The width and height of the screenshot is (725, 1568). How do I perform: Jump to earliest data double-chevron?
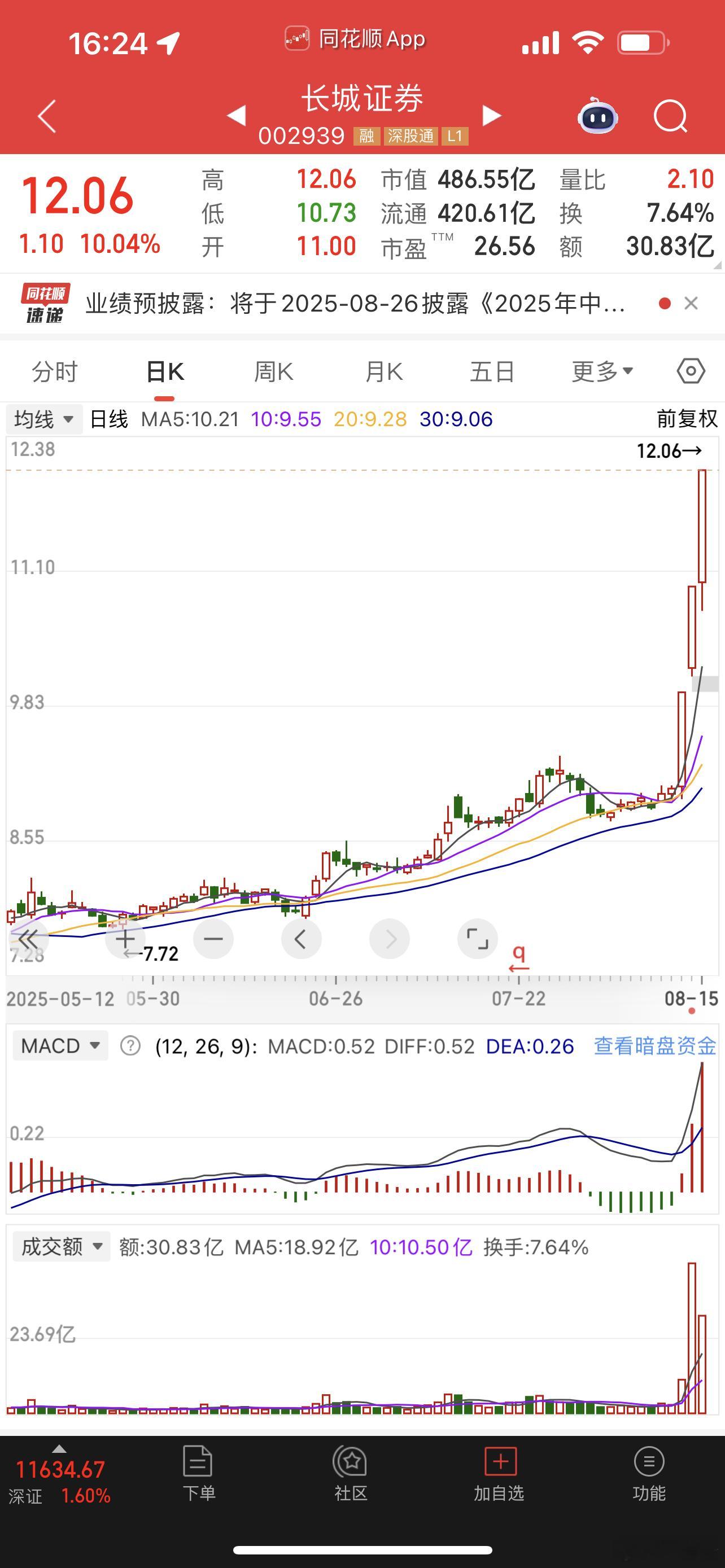[x=28, y=939]
